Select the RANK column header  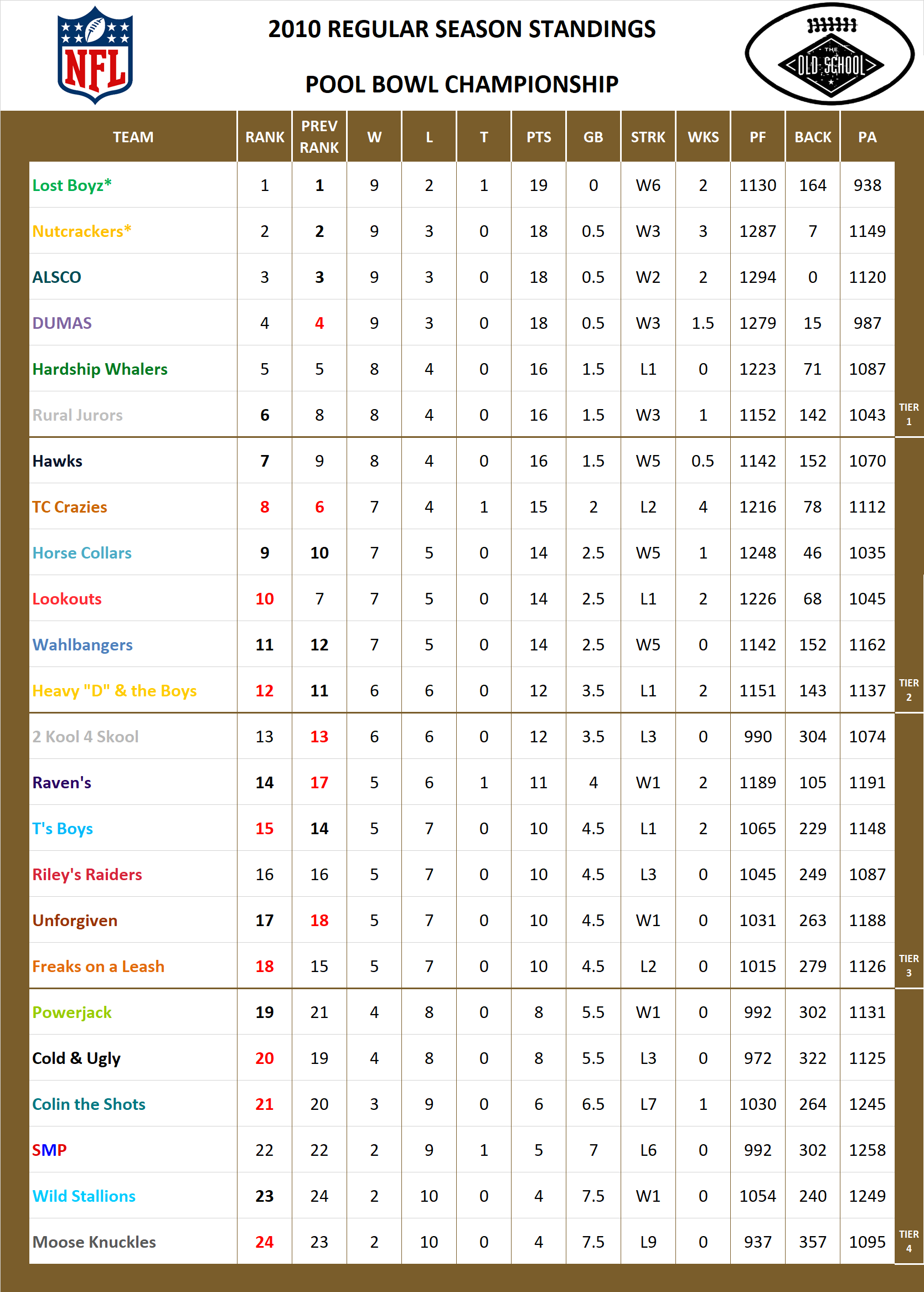click(x=265, y=137)
